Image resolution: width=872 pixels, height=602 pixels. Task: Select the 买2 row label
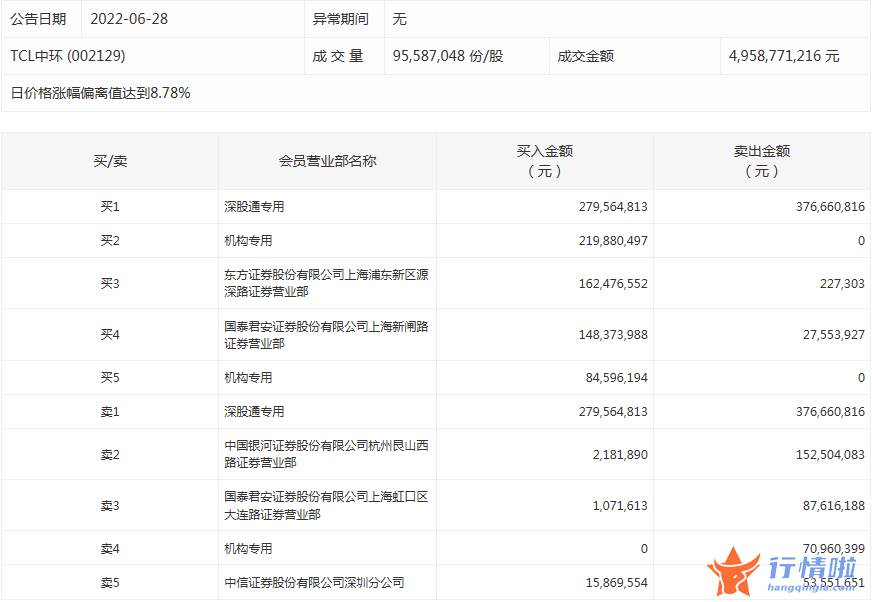(110, 240)
